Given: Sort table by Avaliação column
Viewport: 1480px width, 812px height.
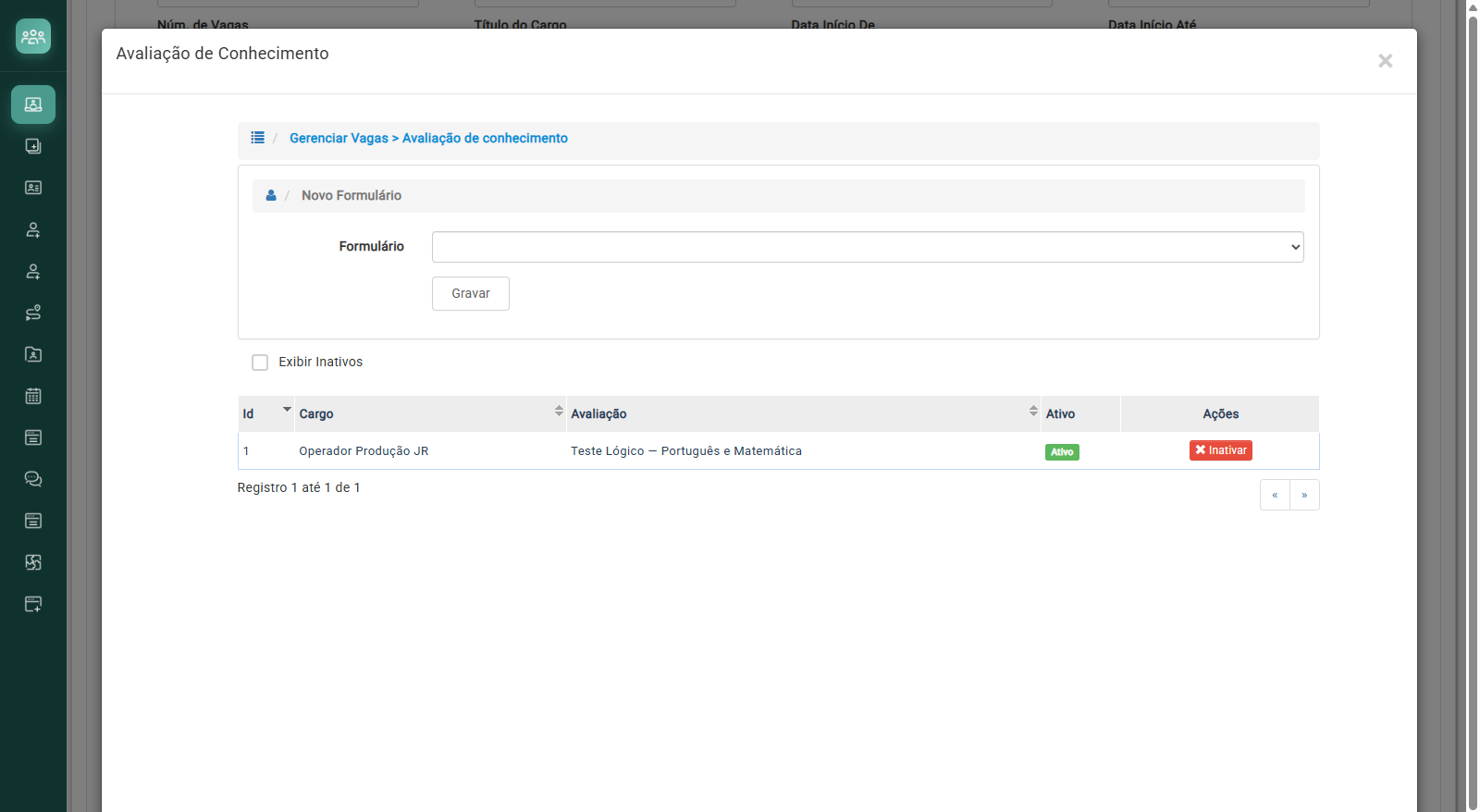Looking at the screenshot, I should (804, 413).
